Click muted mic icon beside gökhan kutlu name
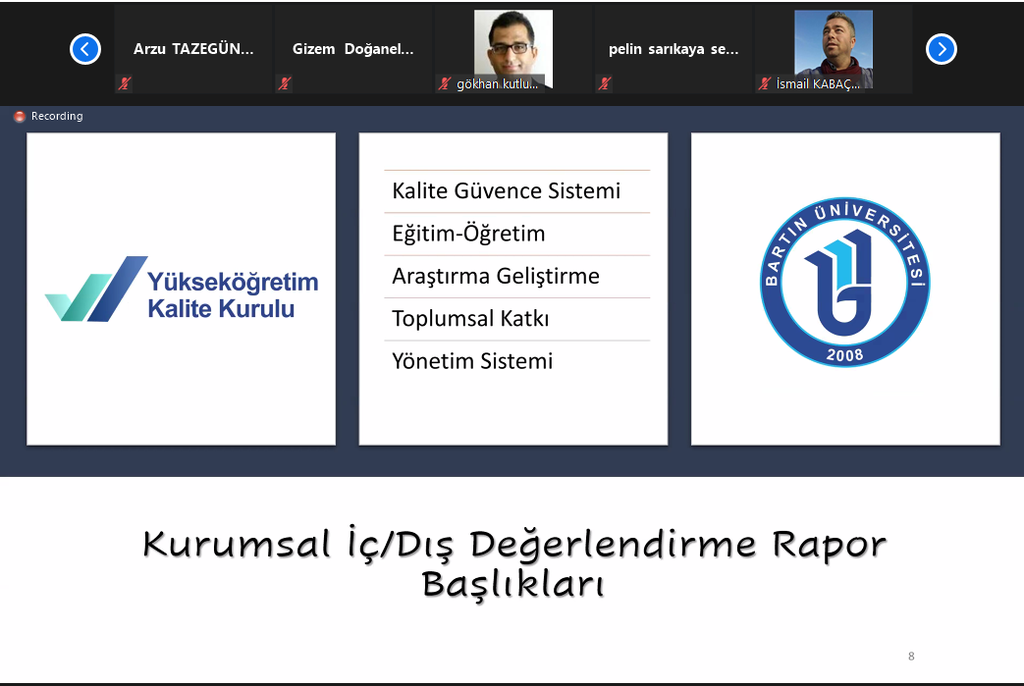1024x686 pixels. (445, 84)
